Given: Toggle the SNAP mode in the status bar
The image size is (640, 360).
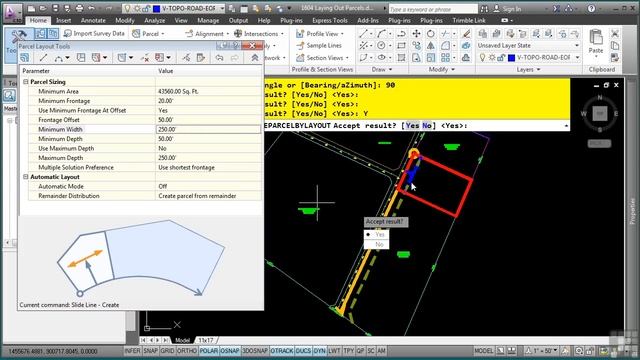Looking at the screenshot, I should pos(150,351).
